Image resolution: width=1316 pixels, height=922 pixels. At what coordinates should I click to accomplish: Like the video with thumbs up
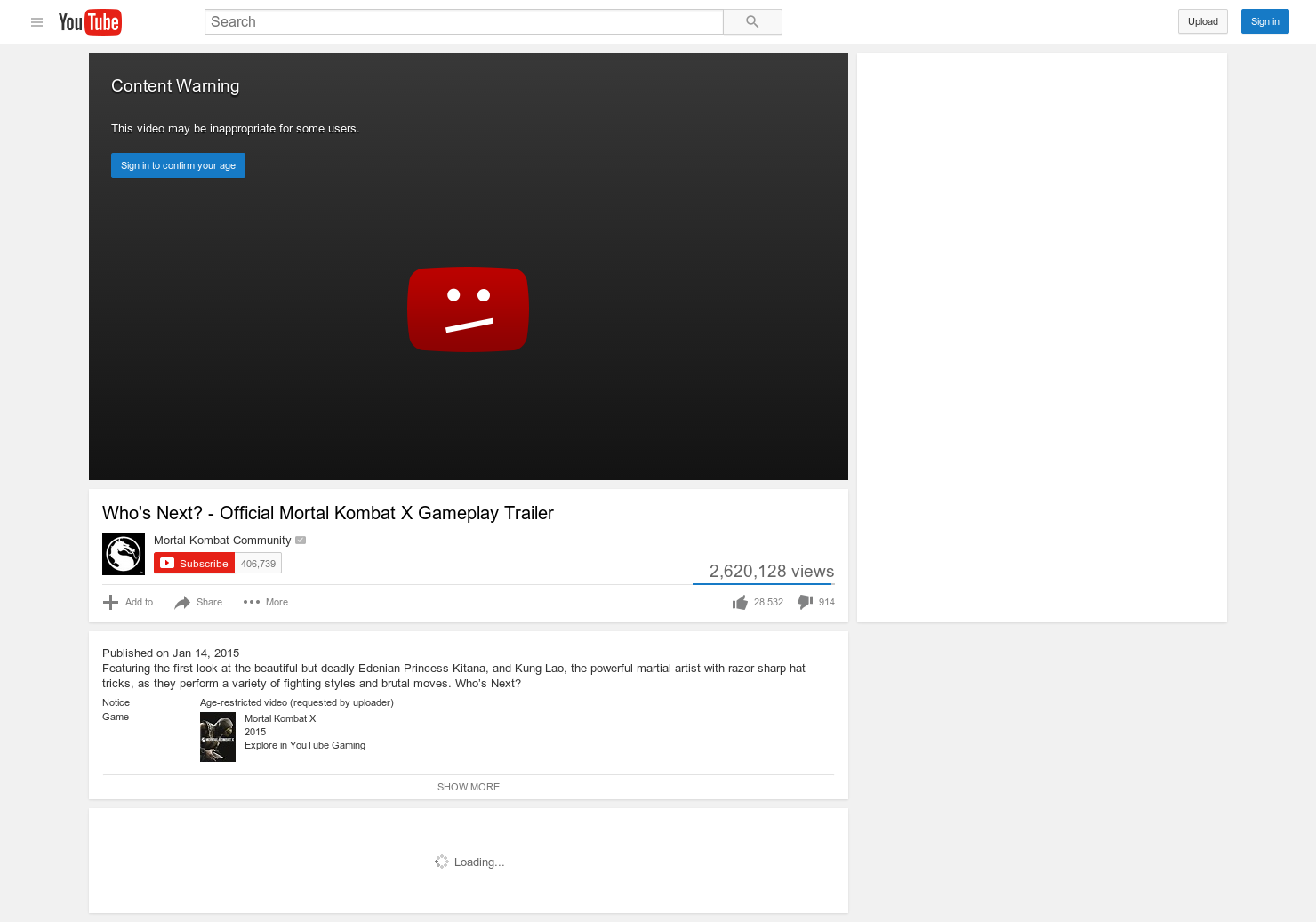pyautogui.click(x=740, y=603)
